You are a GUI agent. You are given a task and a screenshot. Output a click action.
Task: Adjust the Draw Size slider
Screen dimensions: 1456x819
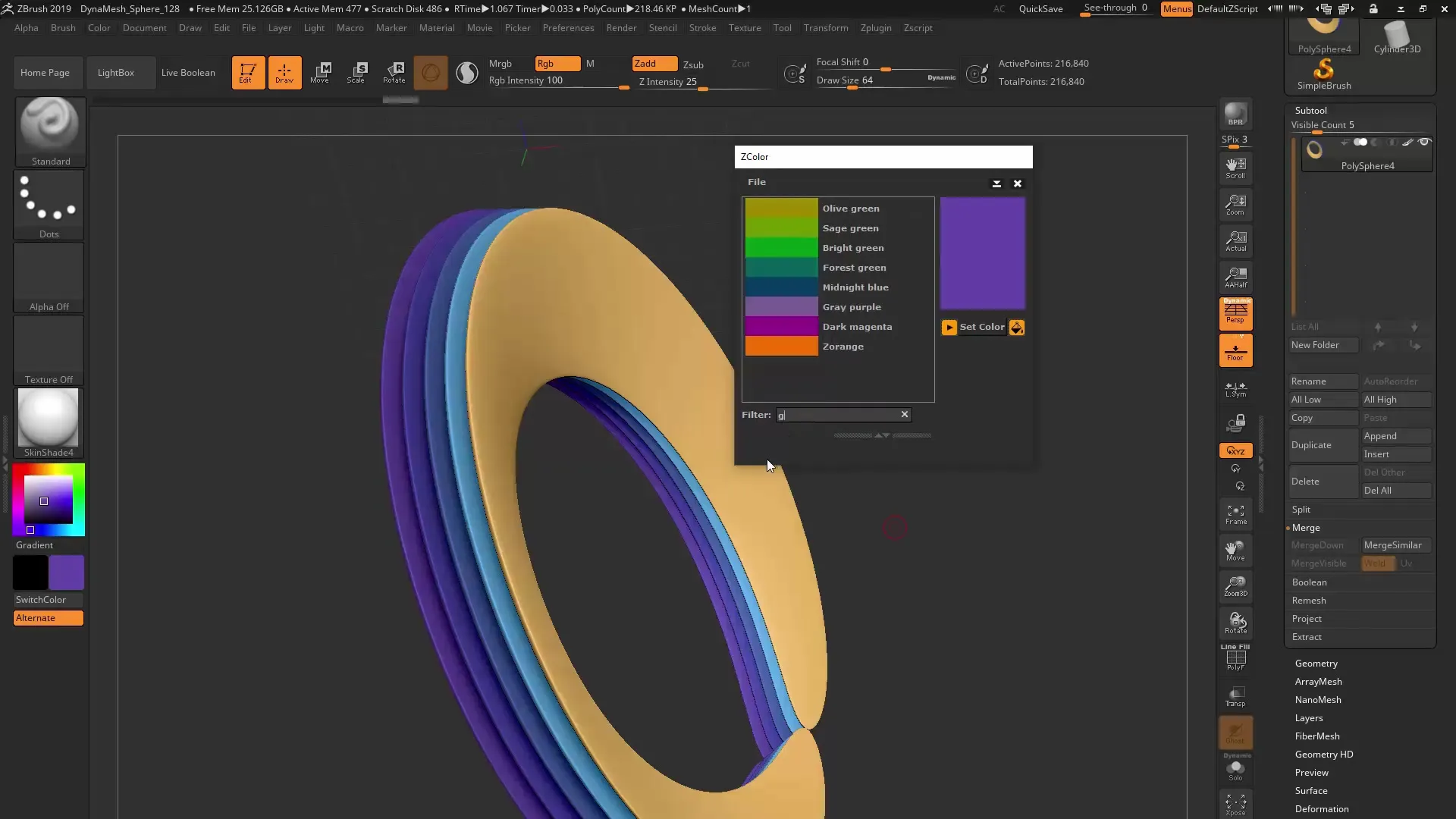885,82
